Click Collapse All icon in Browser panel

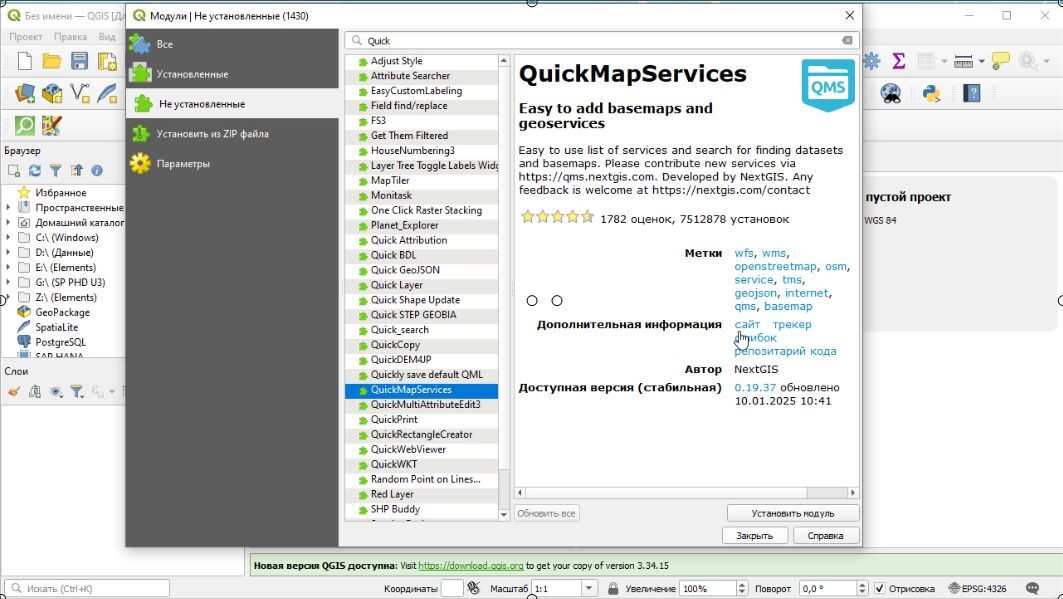coord(77,171)
